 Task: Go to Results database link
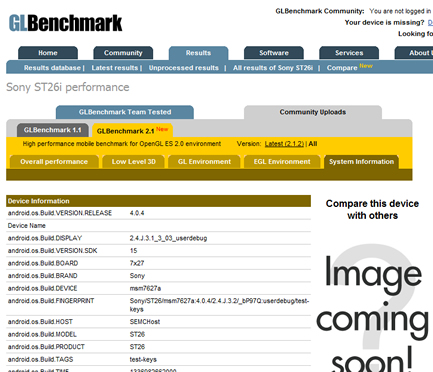point(52,68)
